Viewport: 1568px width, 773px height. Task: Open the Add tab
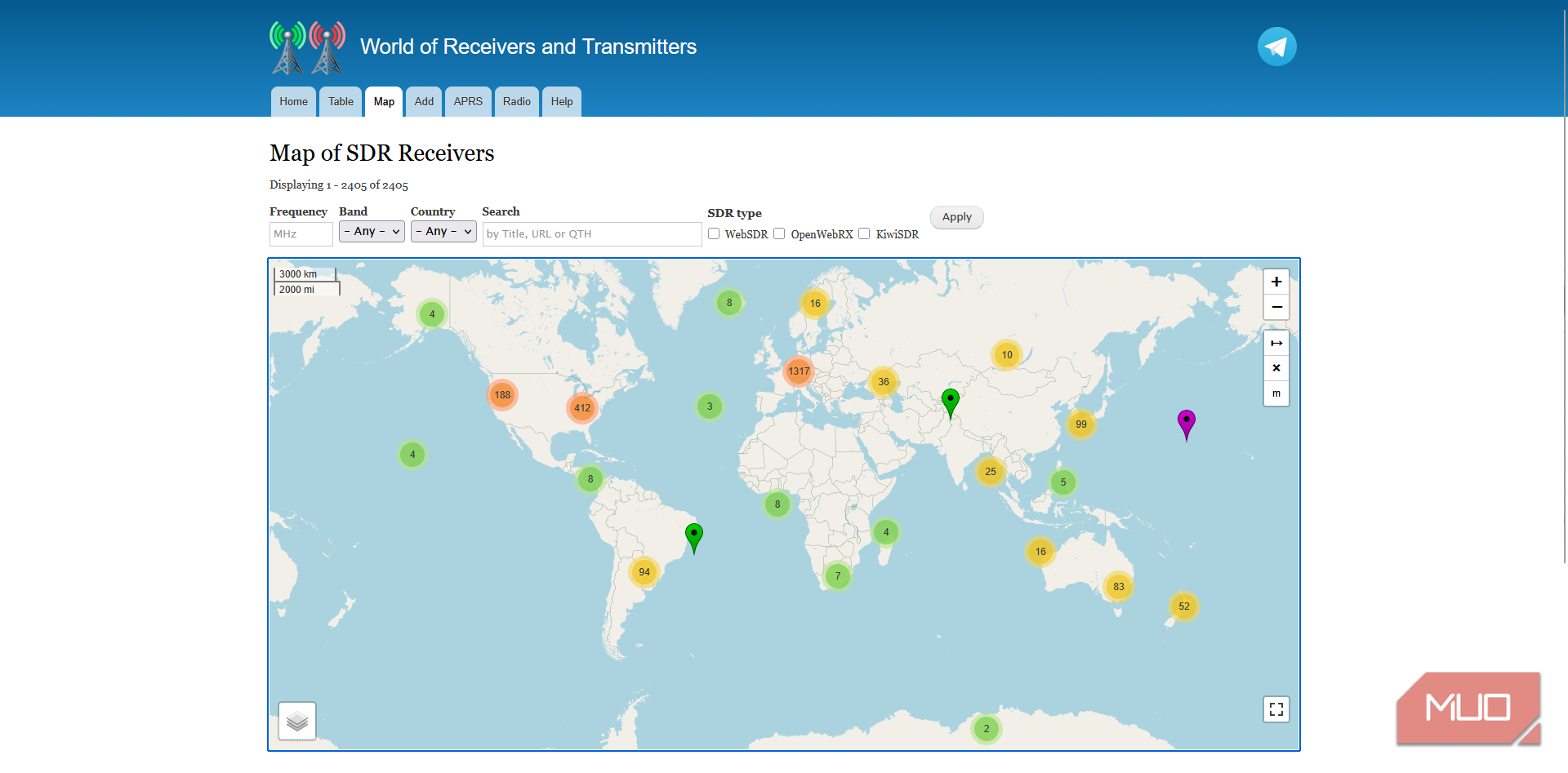424,101
